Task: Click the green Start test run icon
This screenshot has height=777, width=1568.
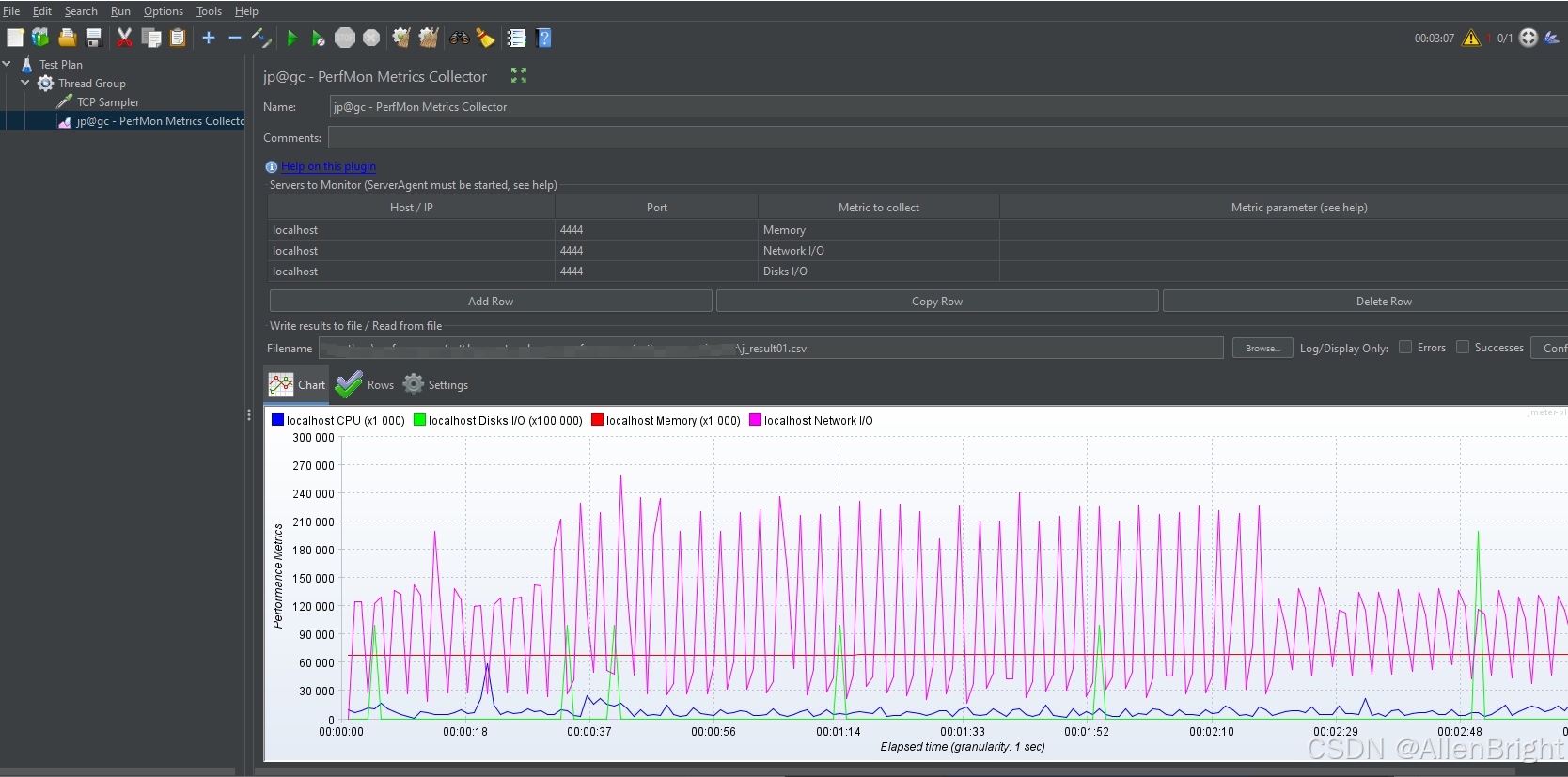Action: 291,38
